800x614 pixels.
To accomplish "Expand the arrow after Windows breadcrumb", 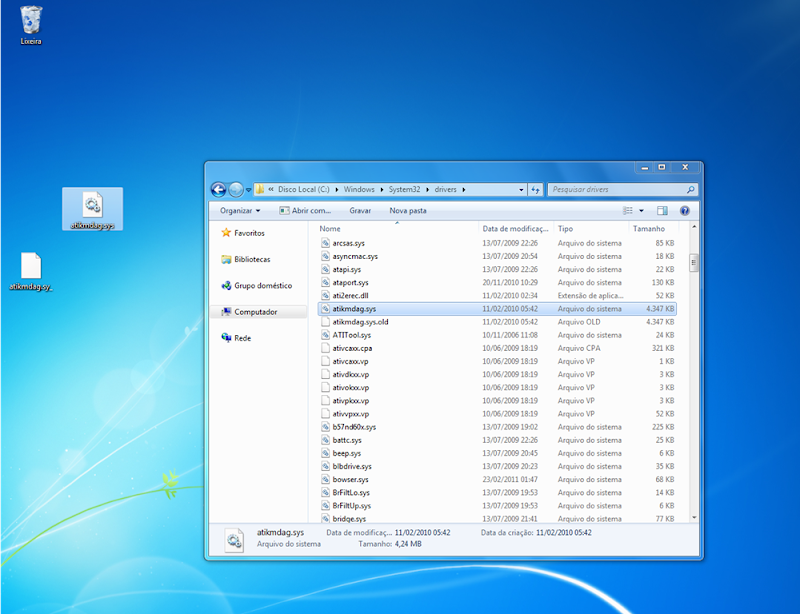I will [x=382, y=189].
